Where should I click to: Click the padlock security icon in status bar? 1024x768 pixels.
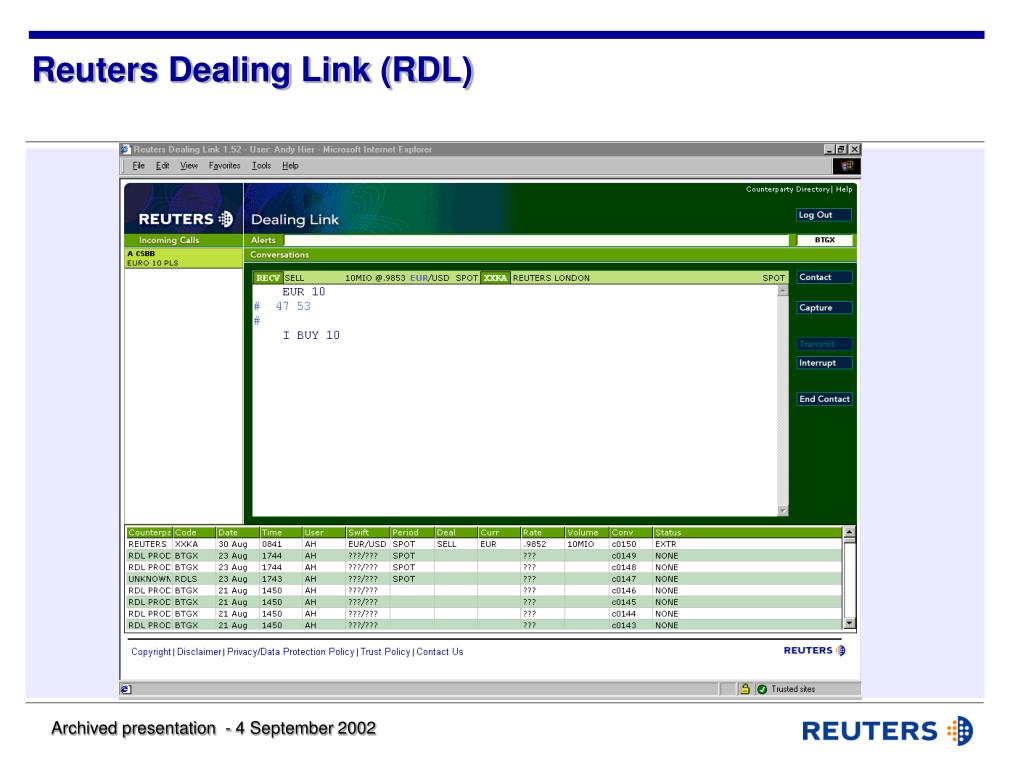(x=744, y=689)
